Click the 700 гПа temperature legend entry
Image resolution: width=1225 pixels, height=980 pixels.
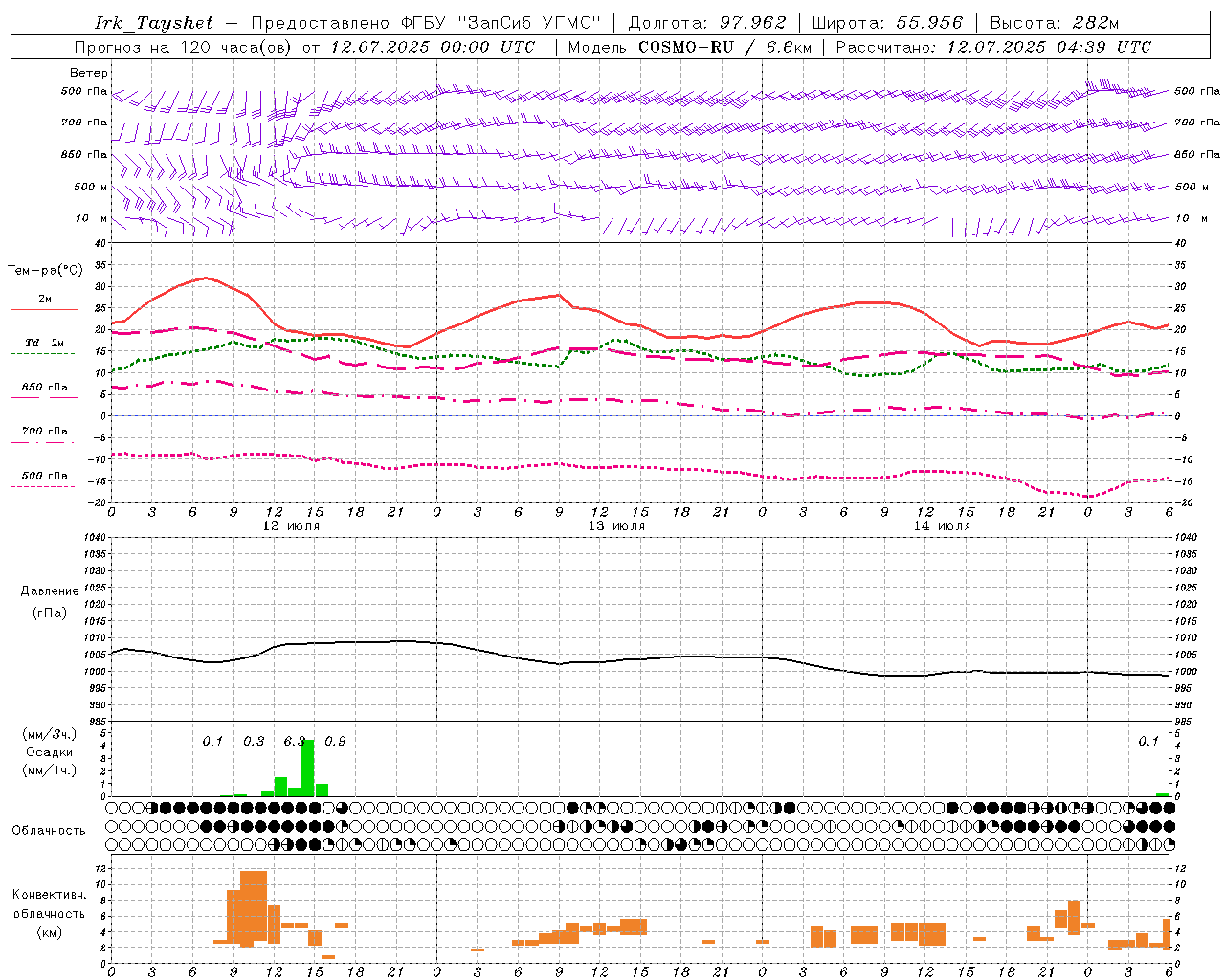(44, 435)
